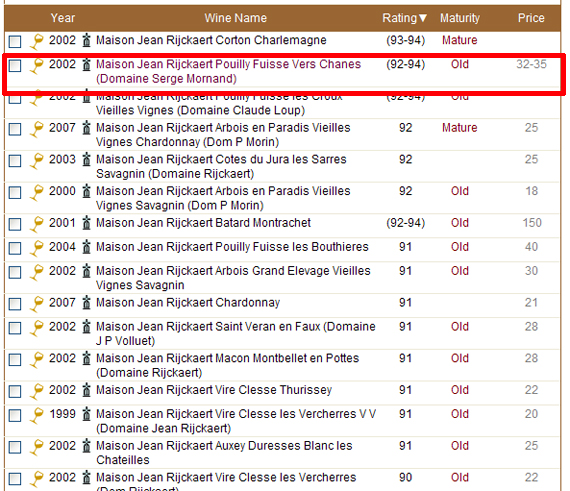Toggle Rating column sort arrow
Screen dimensions: 570x491
point(423,18)
